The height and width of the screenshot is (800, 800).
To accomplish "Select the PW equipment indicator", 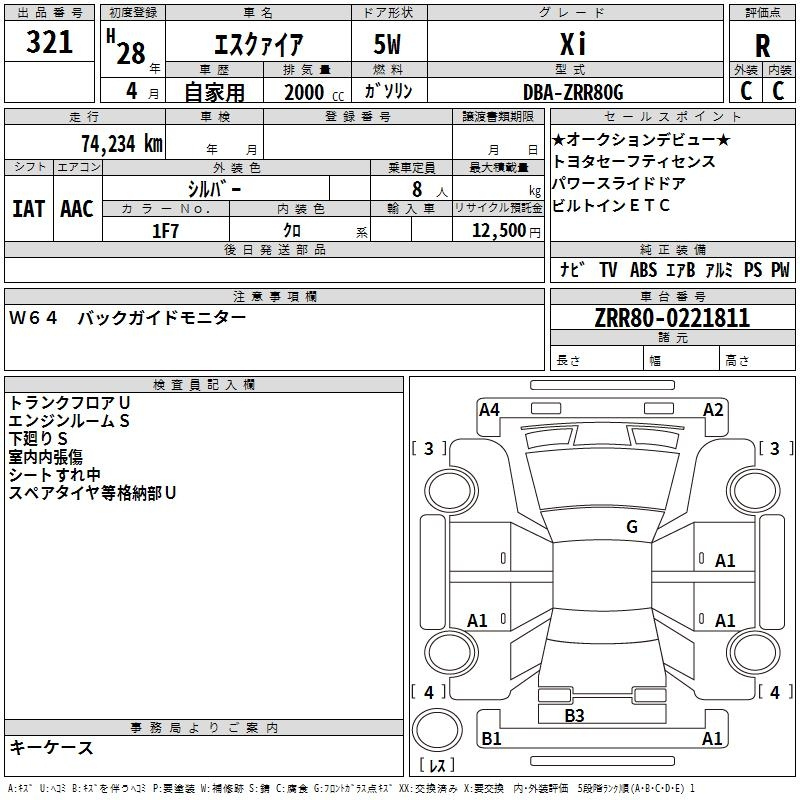I will tap(780, 269).
